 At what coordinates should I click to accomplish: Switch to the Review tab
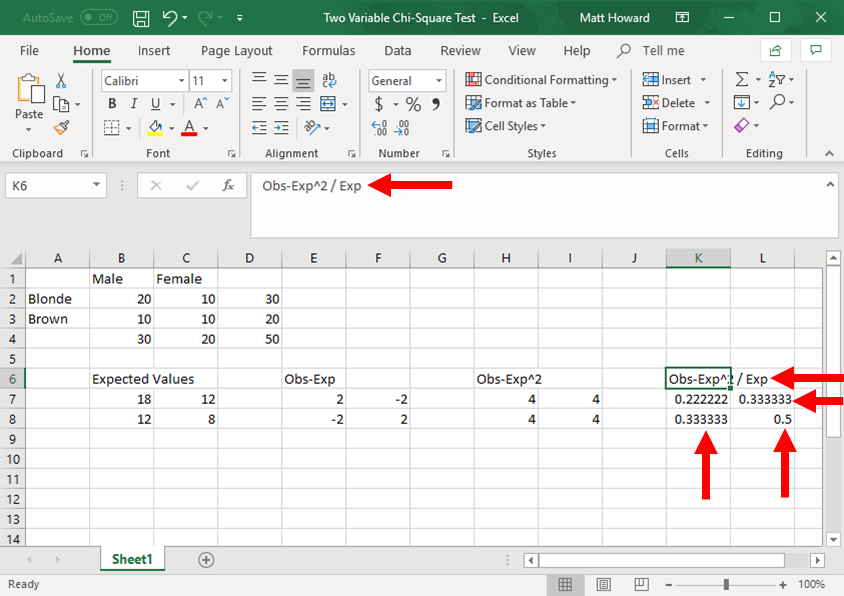click(460, 51)
